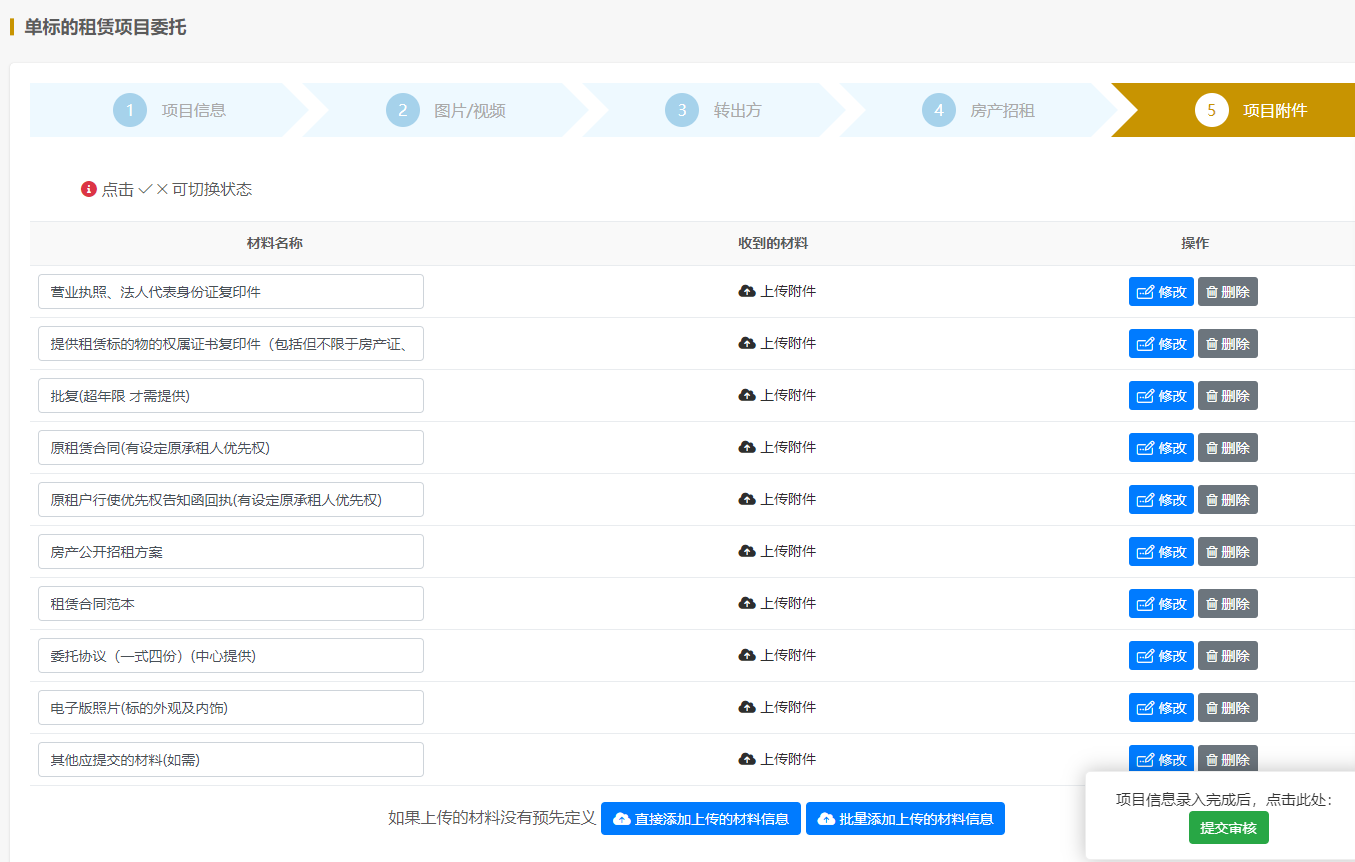
Task: Go to step 1 项目信息
Action: click(169, 110)
